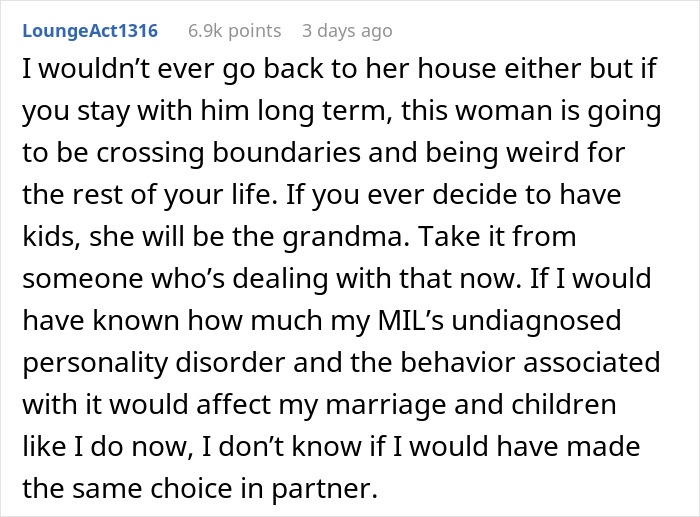Image resolution: width=700 pixels, height=517 pixels.
Task: Click the 6.9k points score
Action: point(232,31)
